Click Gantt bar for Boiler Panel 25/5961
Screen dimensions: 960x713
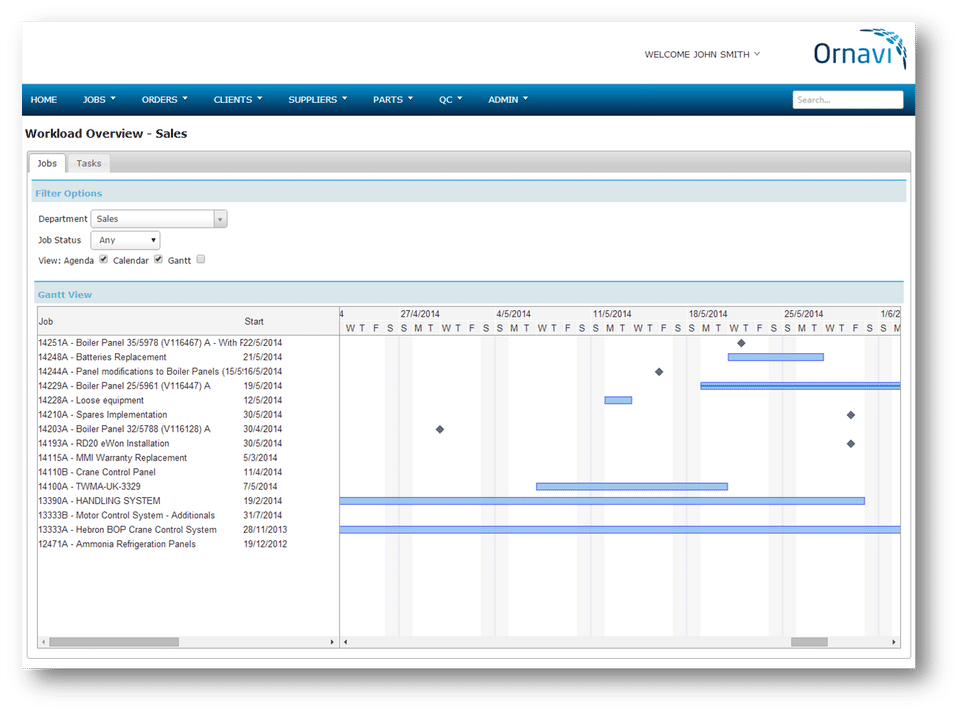coord(800,386)
